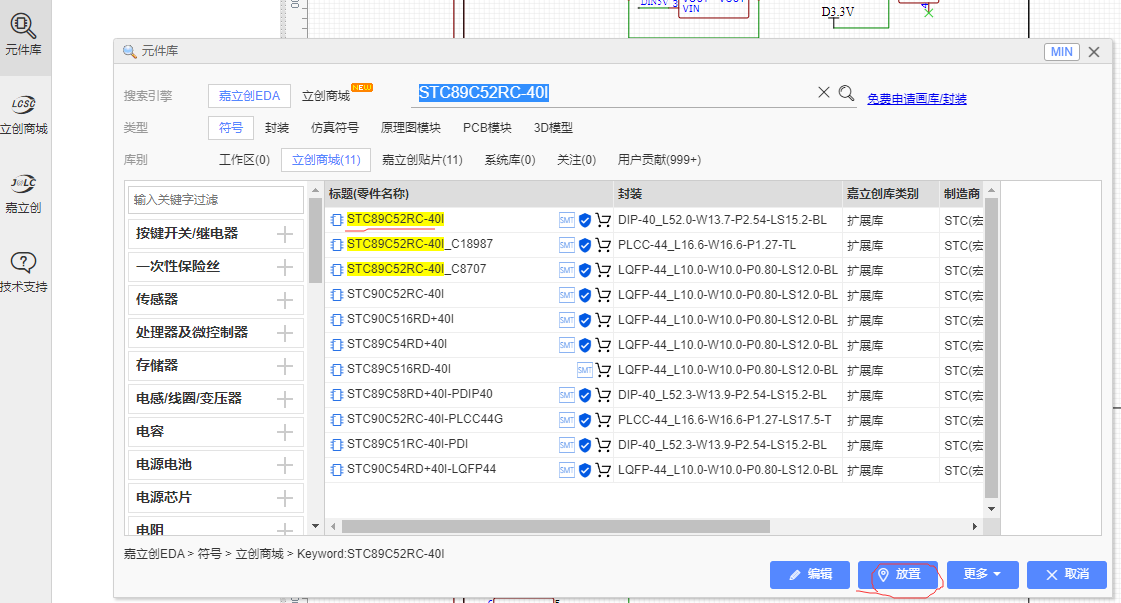Viewport: 1121px width, 603px height.
Task: Click SMT badge for STC89C52RC-40I row
Action: click(x=566, y=220)
